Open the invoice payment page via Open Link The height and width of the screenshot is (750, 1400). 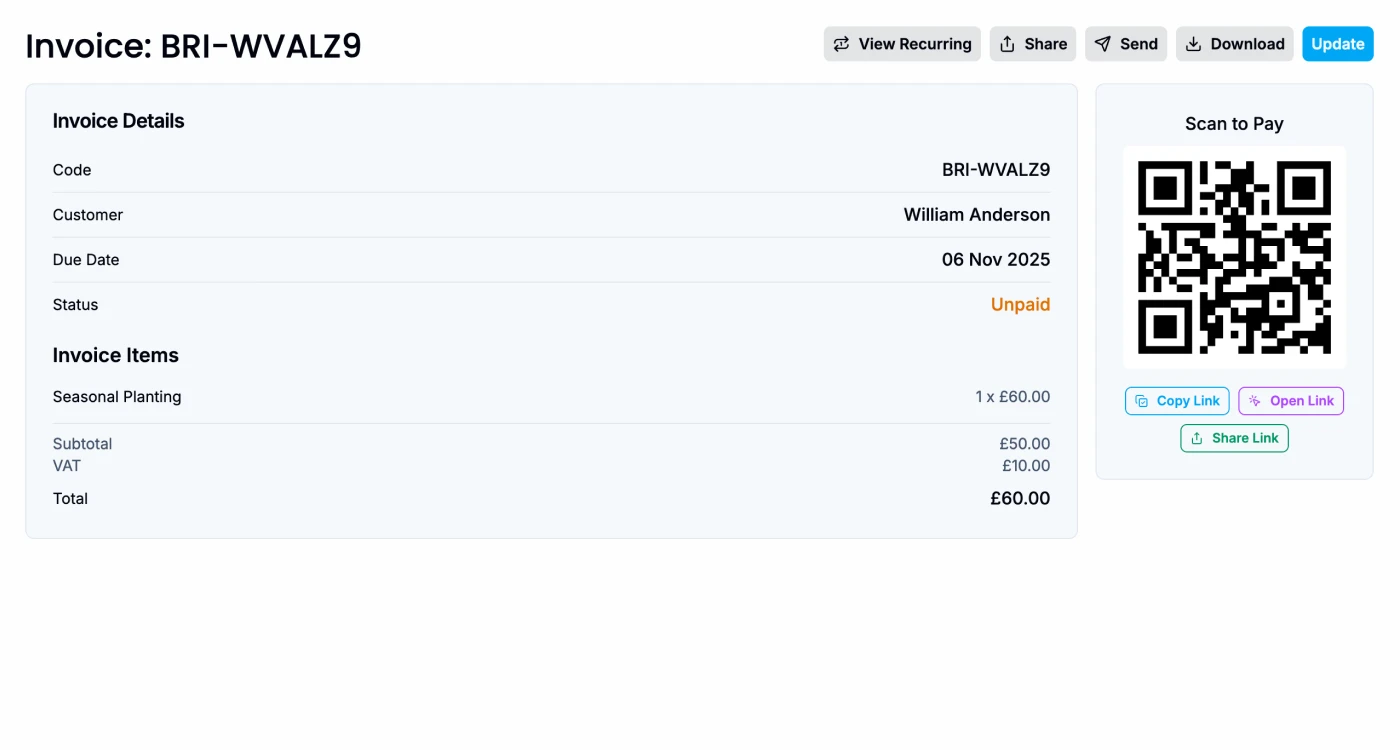tap(1291, 400)
